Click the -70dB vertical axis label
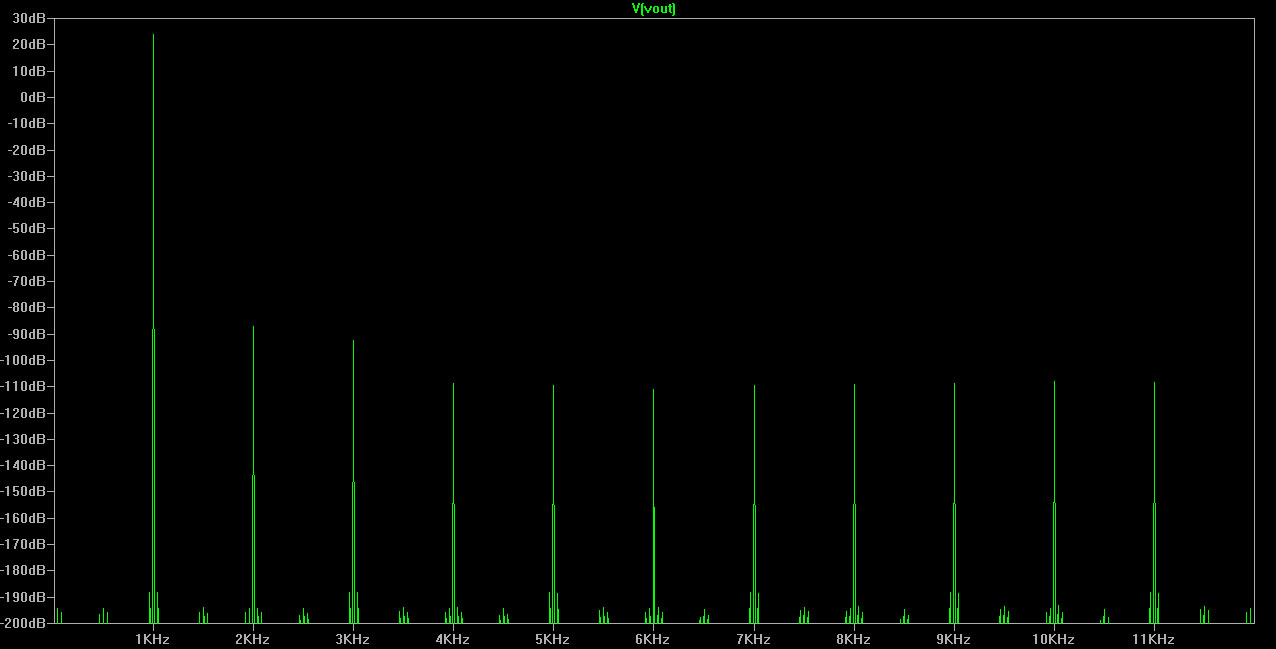This screenshot has height=649, width=1276. pos(27,281)
